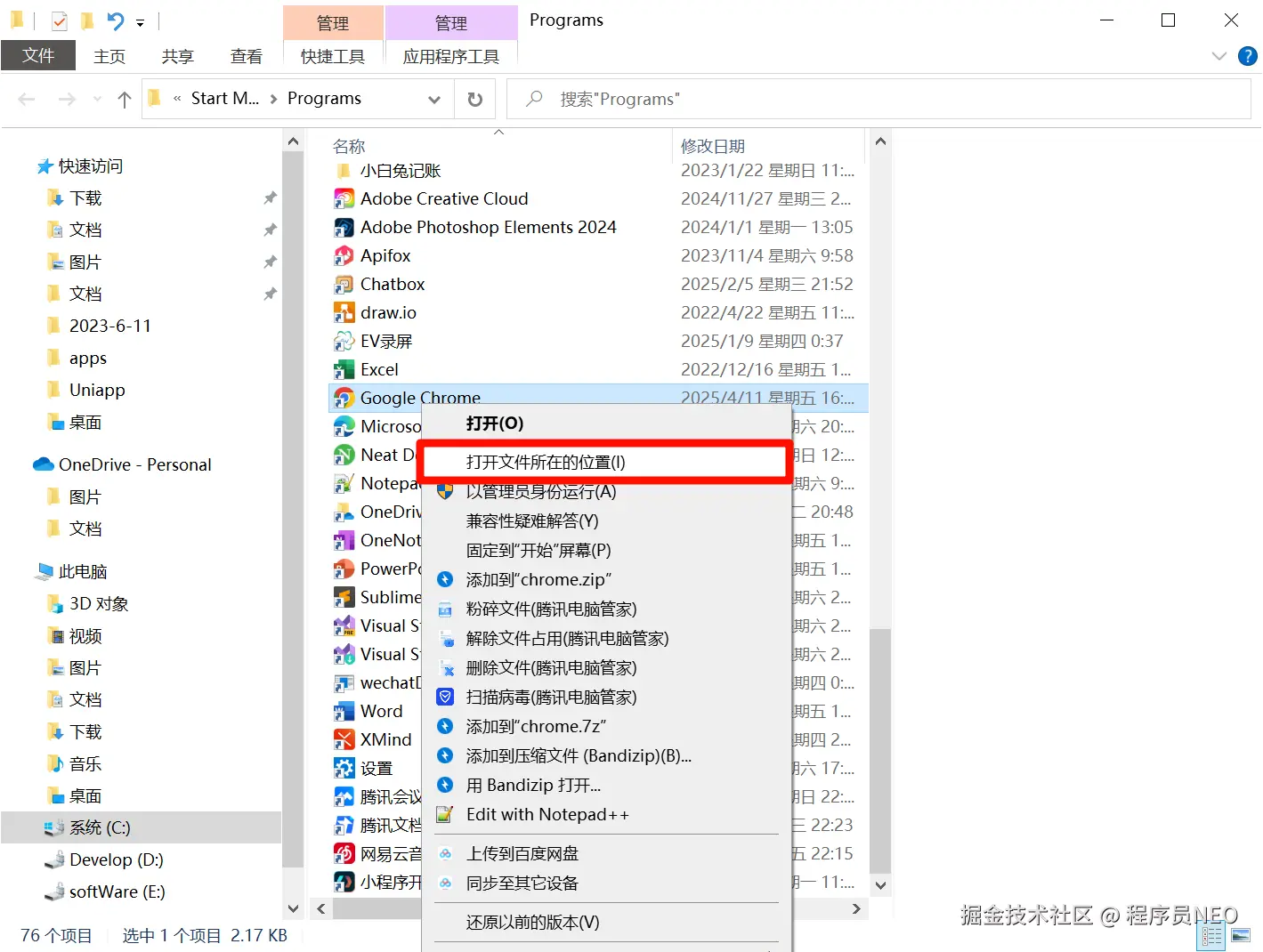Click the undo arrow in title bar
Viewport: 1263px width, 952px height.
pyautogui.click(x=115, y=20)
